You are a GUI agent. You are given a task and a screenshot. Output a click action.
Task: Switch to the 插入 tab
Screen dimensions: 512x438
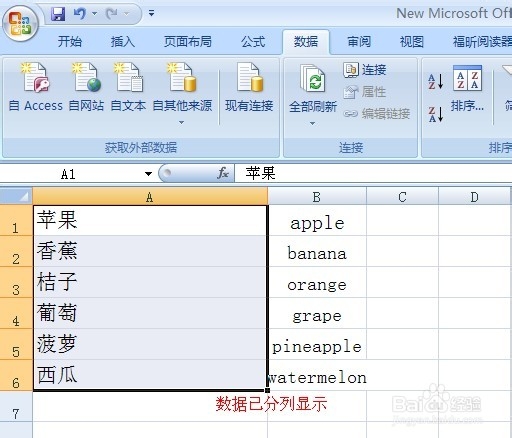point(123,42)
